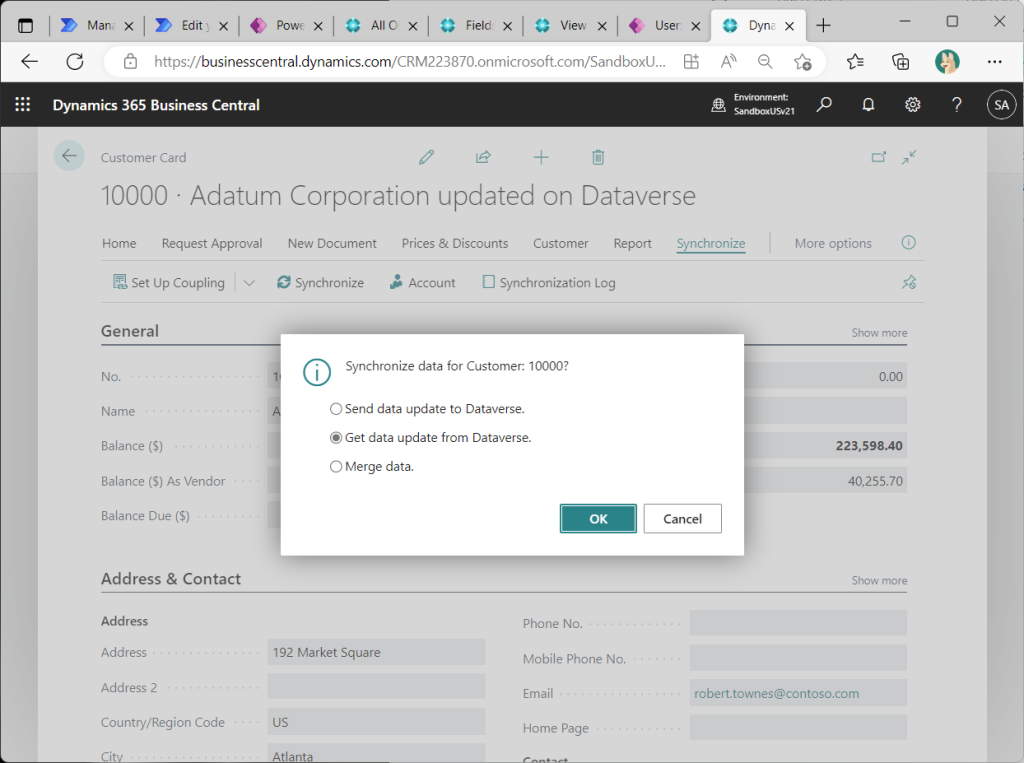
Task: Open the Home tab on Customer Card
Action: point(119,244)
